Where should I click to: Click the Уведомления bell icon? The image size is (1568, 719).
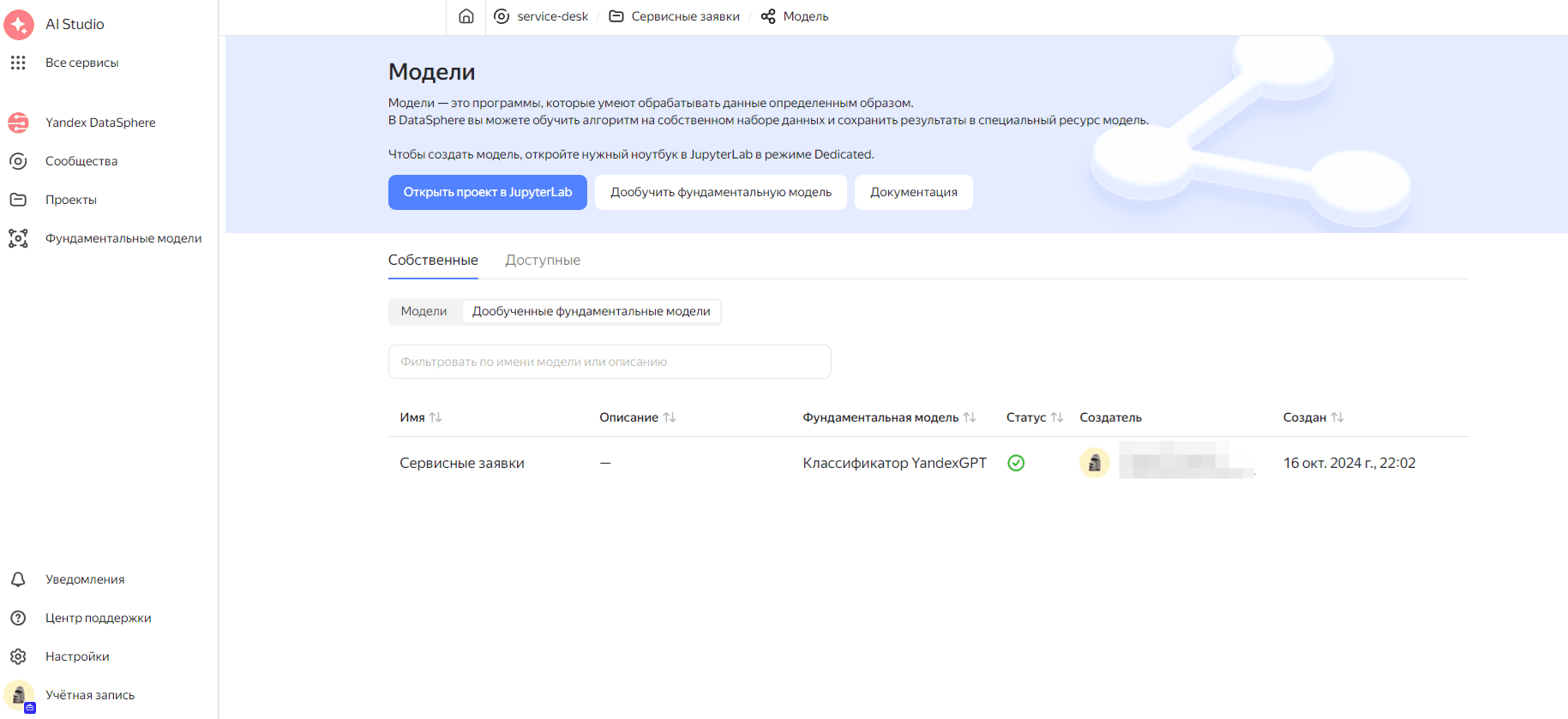18,579
